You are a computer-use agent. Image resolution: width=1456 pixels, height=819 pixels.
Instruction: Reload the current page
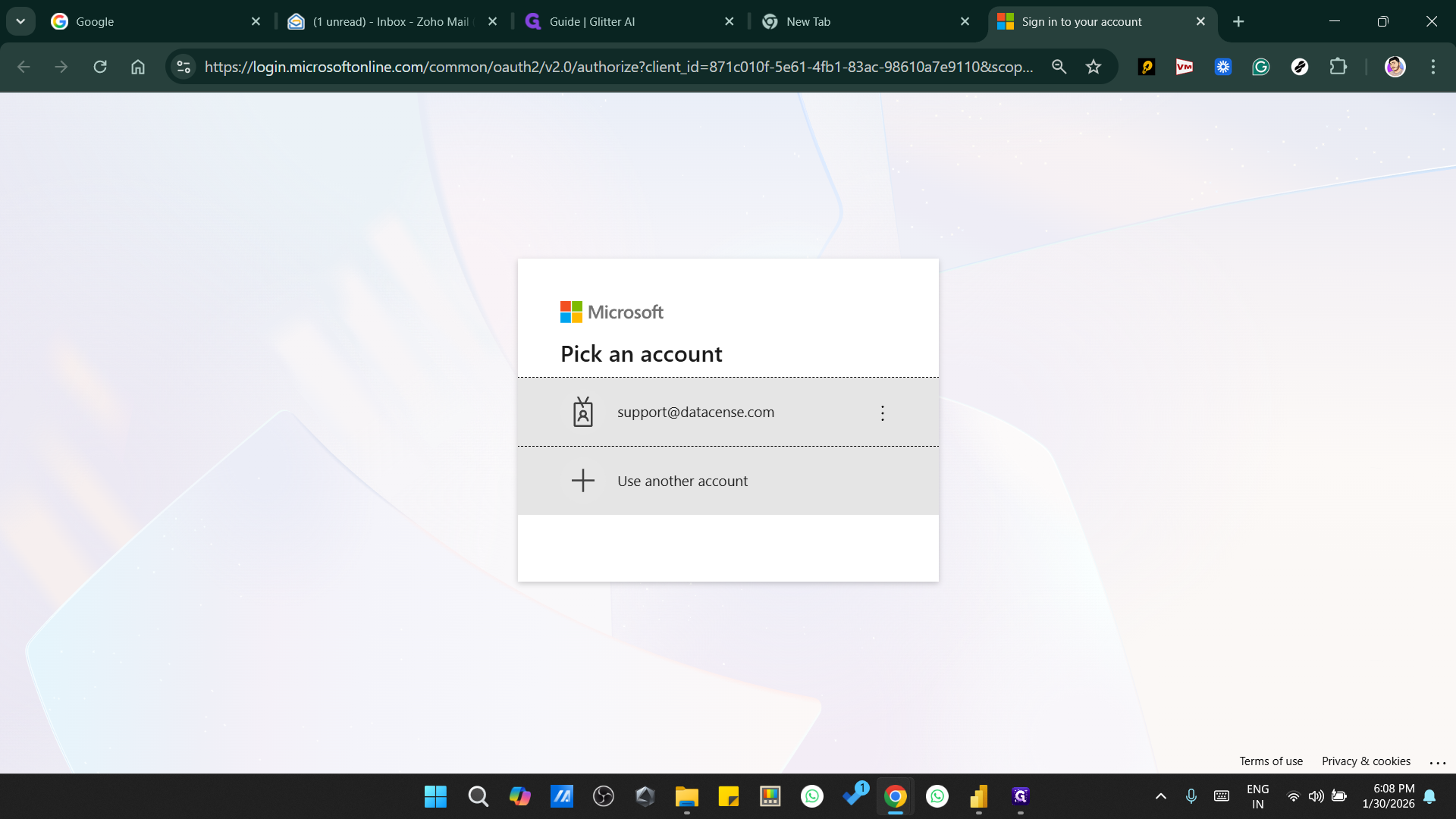(x=99, y=67)
